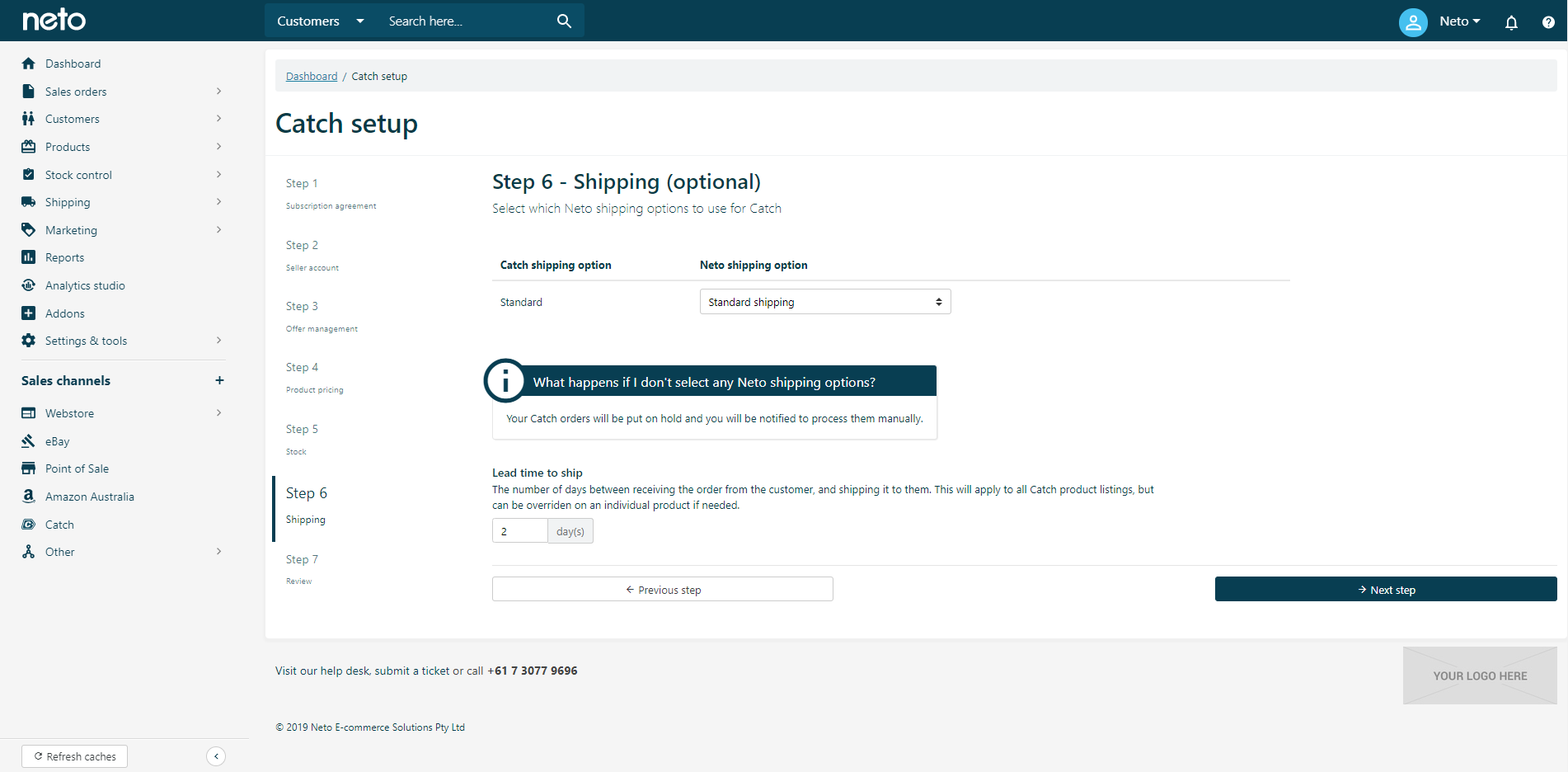Click the Products box icon

[x=29, y=147]
